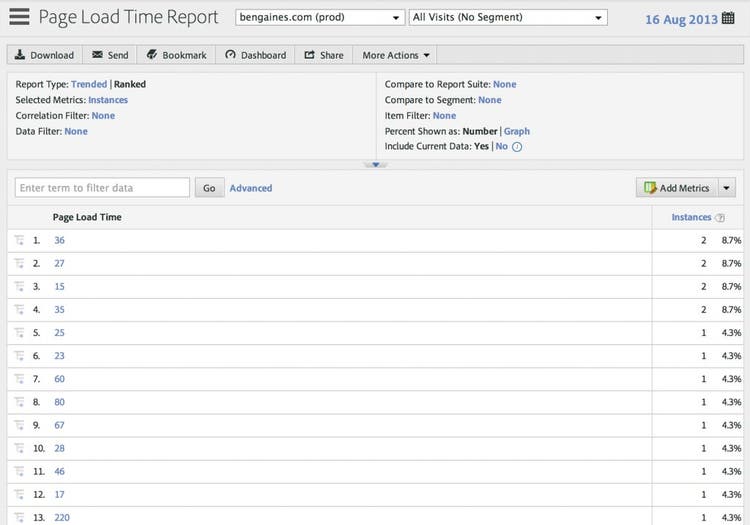
Task: Click the Send envelope button
Action: (110, 55)
